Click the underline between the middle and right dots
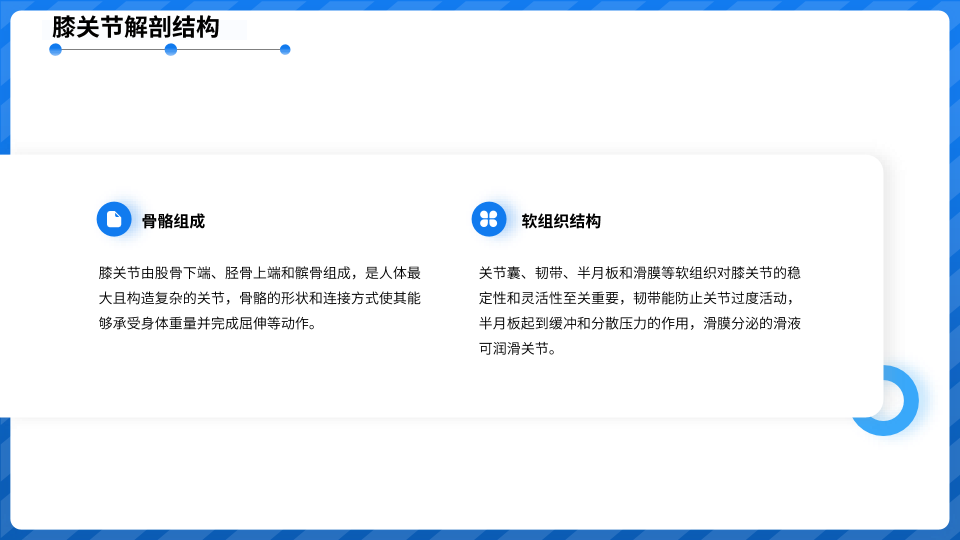The height and width of the screenshot is (540, 960). 228,49
